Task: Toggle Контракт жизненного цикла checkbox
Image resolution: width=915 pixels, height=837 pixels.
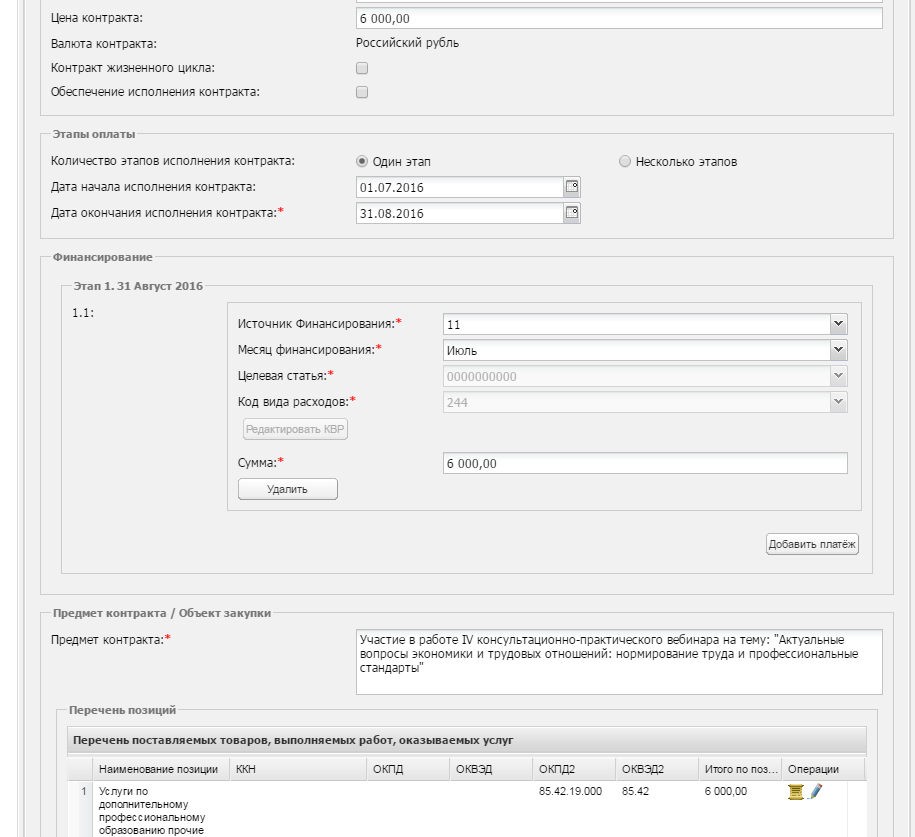Action: 362,68
